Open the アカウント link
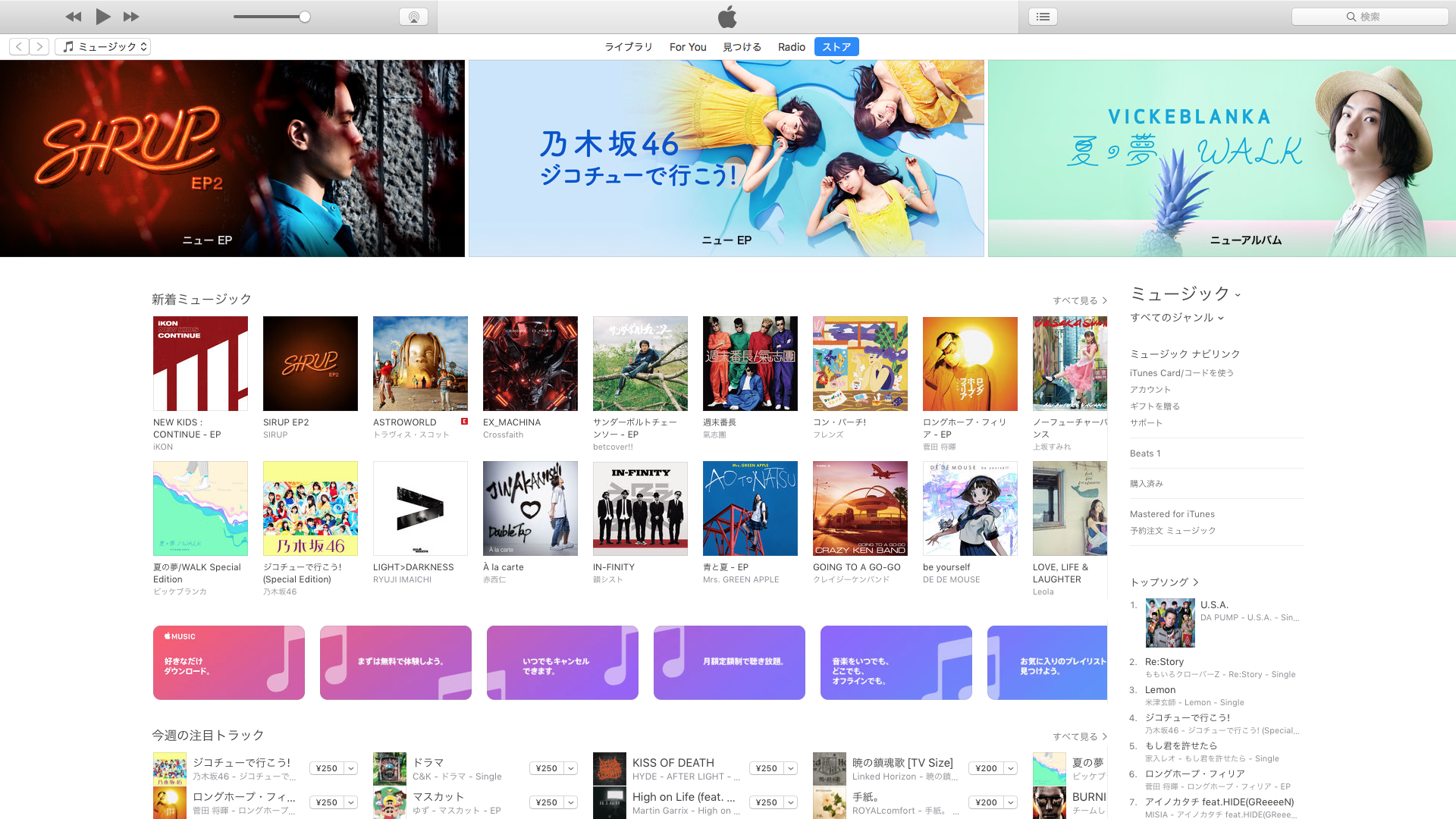The image size is (1456, 819). point(1150,390)
